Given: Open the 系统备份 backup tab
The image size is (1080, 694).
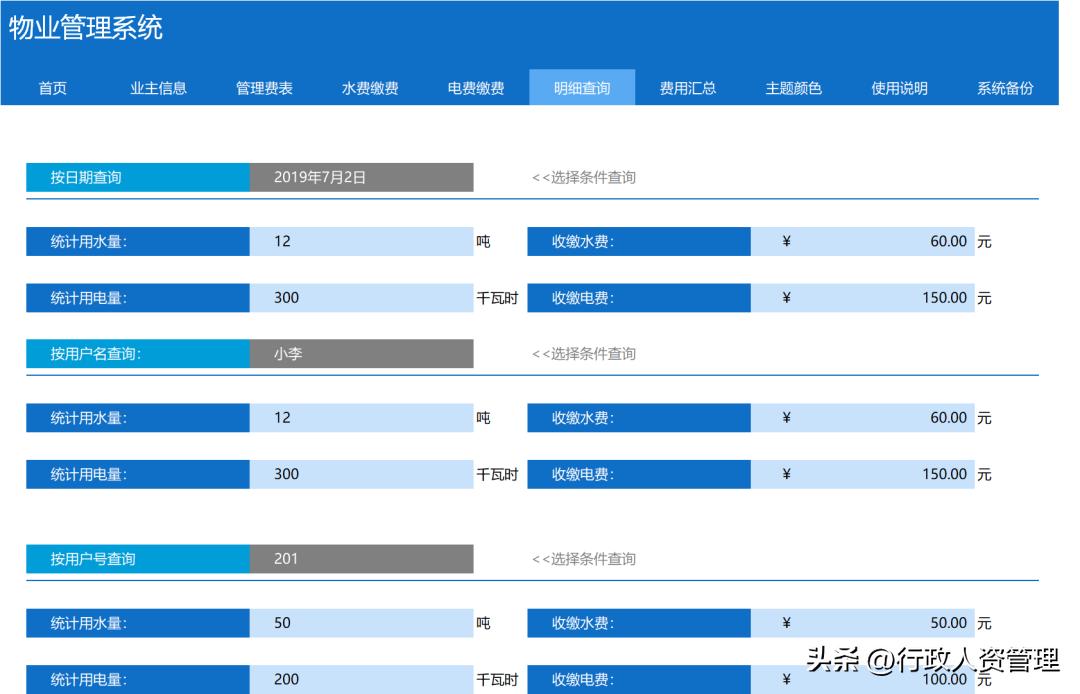Looking at the screenshot, I should (1004, 88).
